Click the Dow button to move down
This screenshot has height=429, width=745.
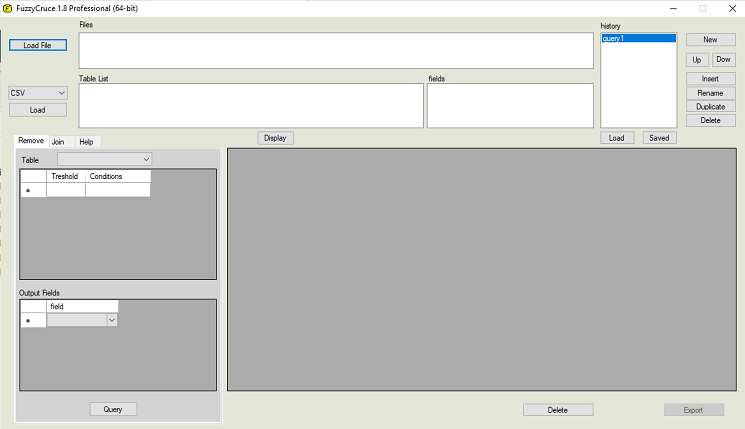coord(723,60)
